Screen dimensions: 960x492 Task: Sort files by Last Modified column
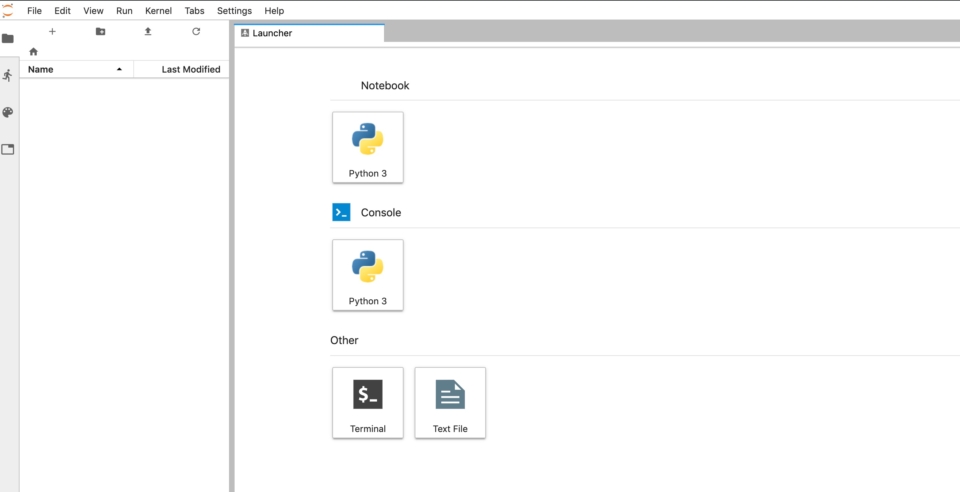[190, 70]
